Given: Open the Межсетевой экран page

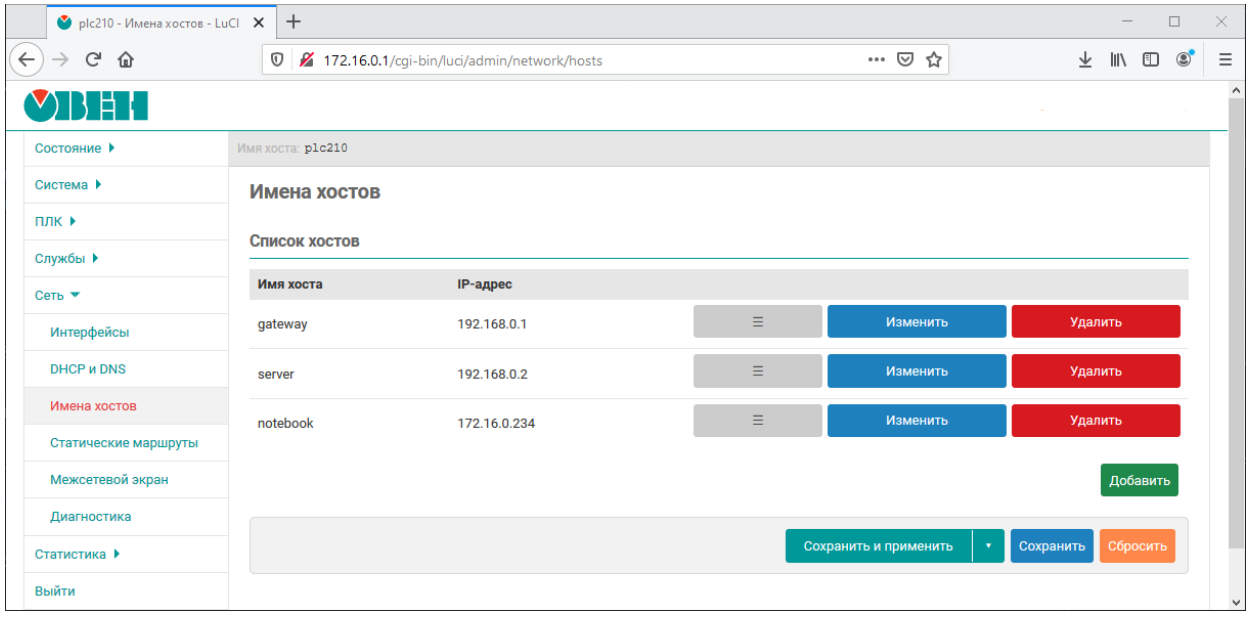Looking at the screenshot, I should pyautogui.click(x=109, y=480).
